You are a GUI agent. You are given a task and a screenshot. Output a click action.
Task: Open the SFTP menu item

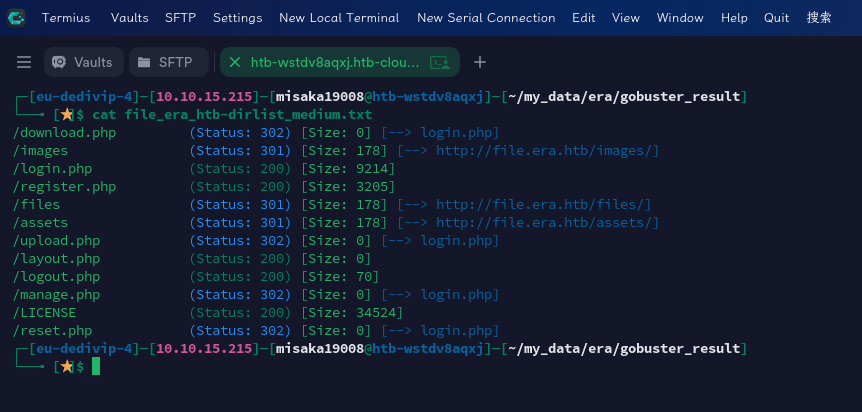click(180, 18)
